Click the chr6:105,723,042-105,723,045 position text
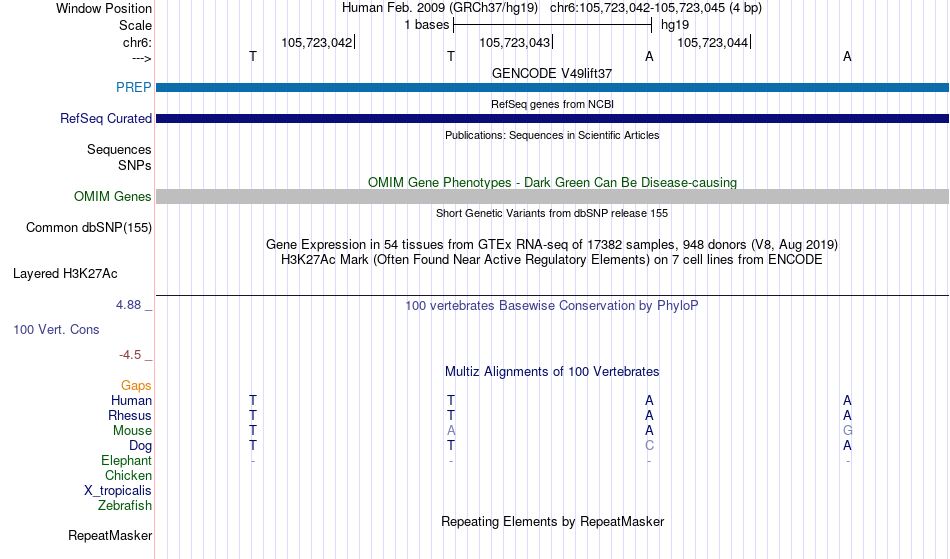This screenshot has width=950, height=559. [656, 8]
